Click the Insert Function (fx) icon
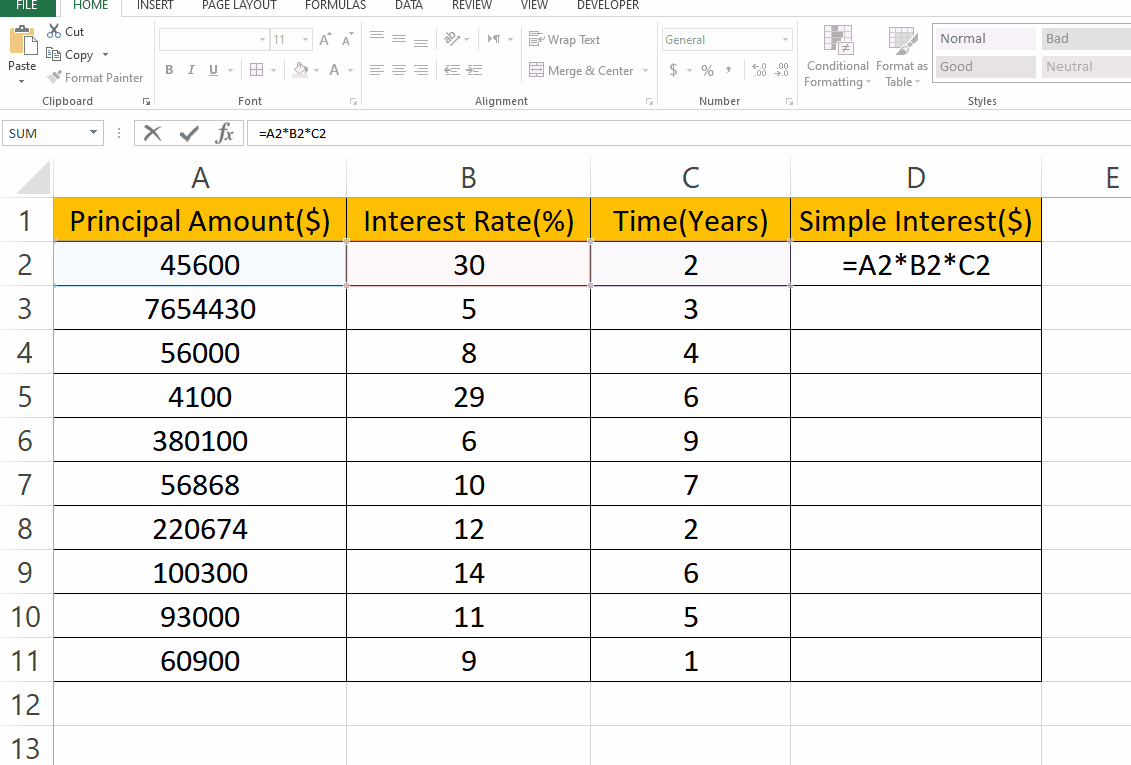Image resolution: width=1131 pixels, height=765 pixels. (x=224, y=132)
